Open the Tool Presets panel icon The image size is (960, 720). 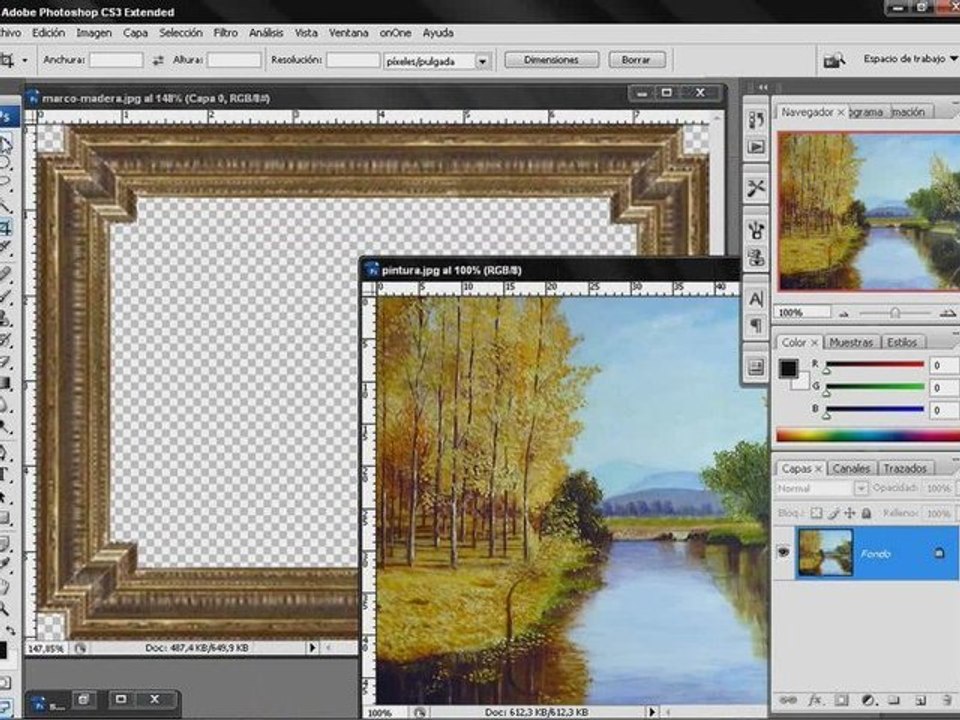point(756,188)
